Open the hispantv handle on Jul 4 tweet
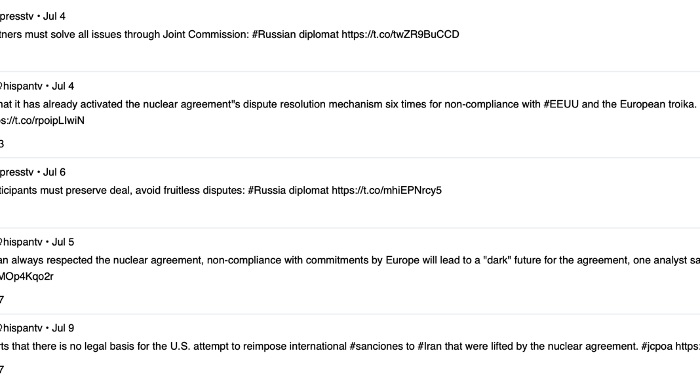Viewport: 700px width, 378px height. click(x=21, y=86)
